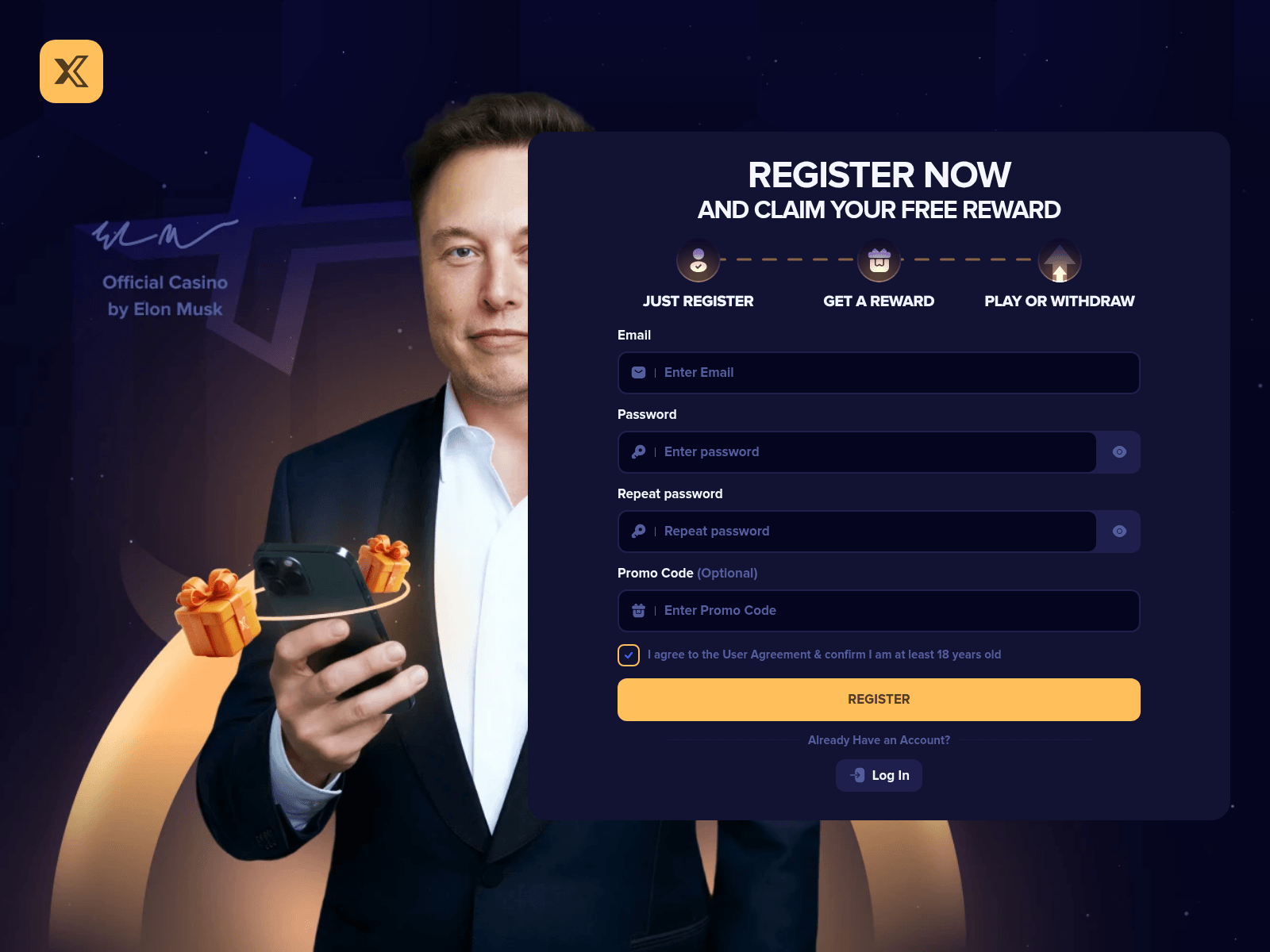Click the envelope icon in Email field
Image resolution: width=1270 pixels, height=952 pixels.
(x=638, y=373)
